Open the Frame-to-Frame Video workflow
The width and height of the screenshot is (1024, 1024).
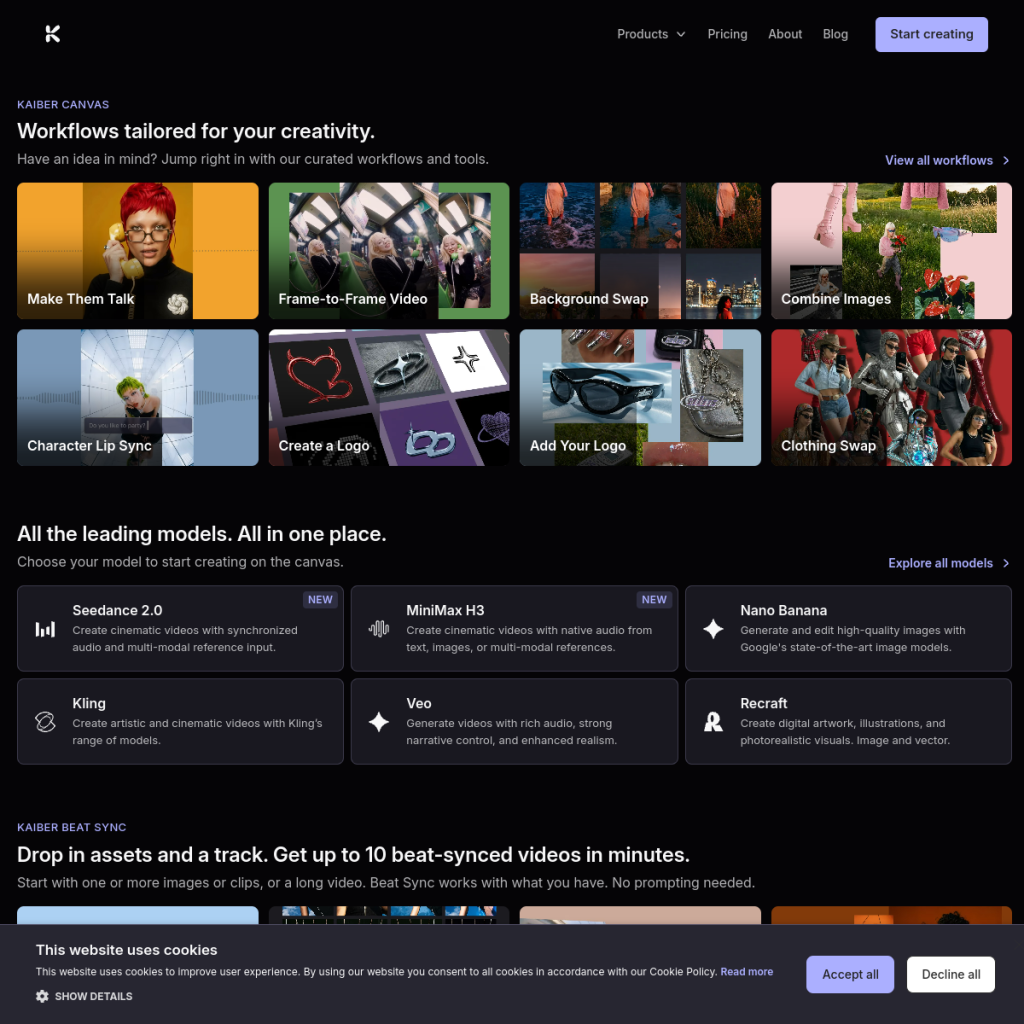[389, 251]
